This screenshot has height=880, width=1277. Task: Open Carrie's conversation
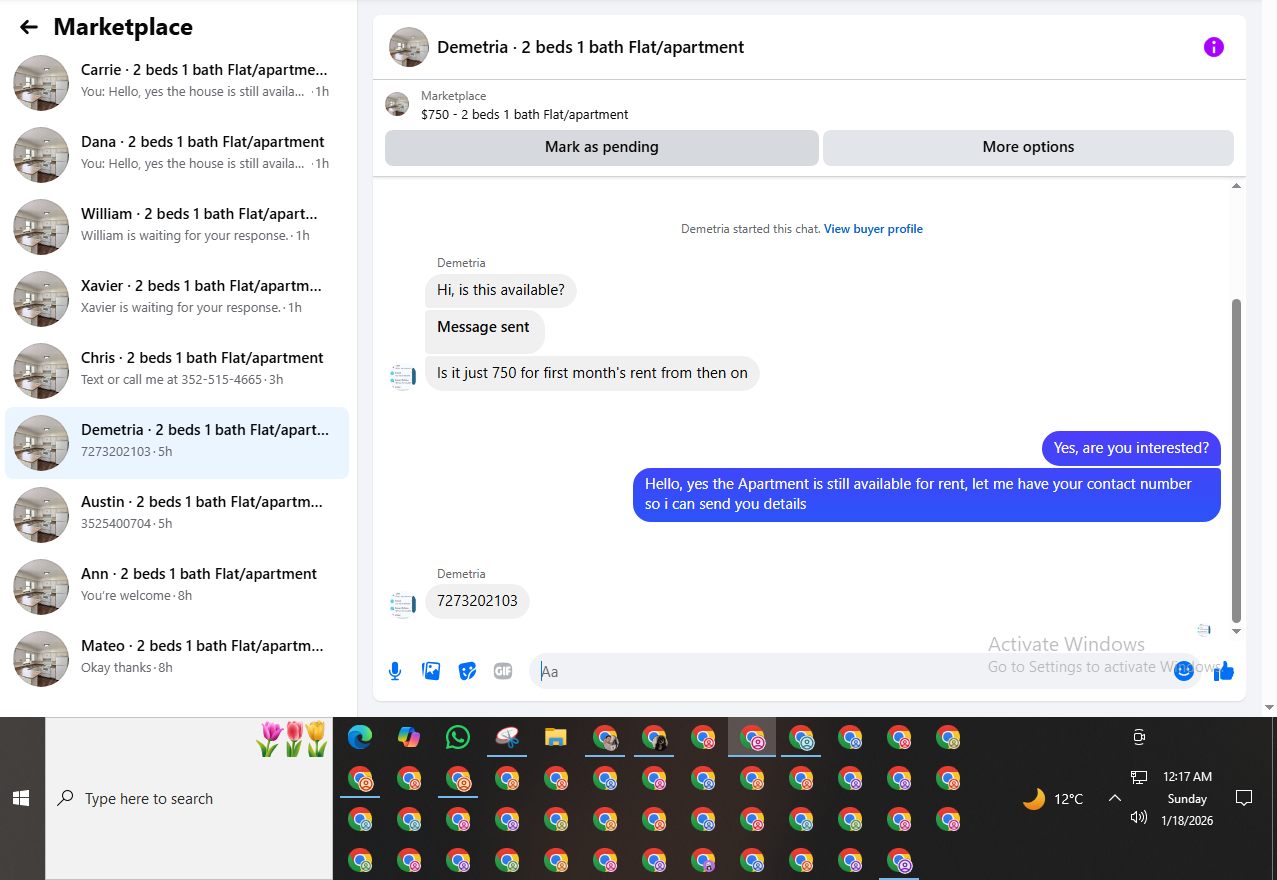click(177, 81)
